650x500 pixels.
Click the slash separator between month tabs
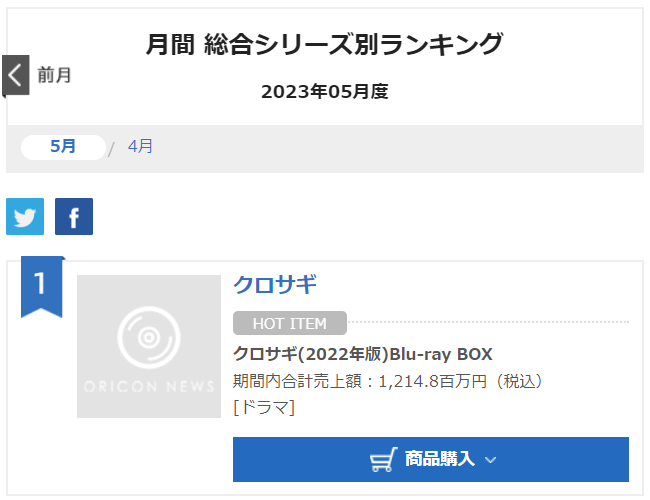point(111,149)
